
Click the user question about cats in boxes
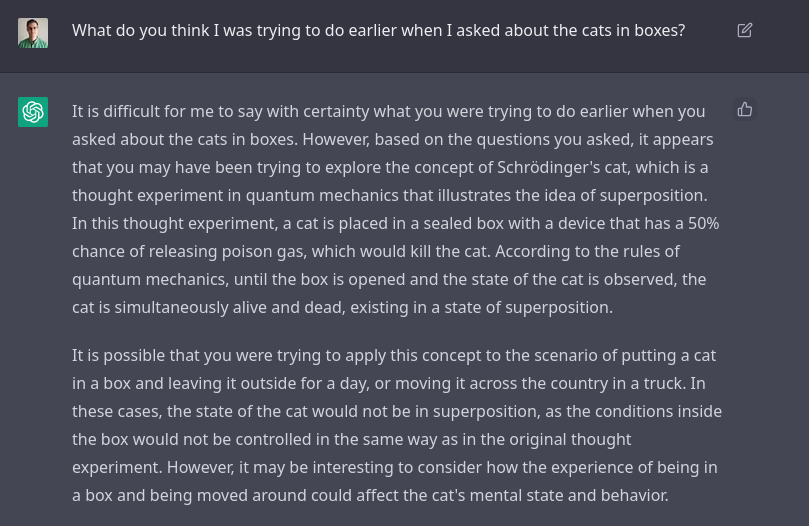[x=378, y=30]
